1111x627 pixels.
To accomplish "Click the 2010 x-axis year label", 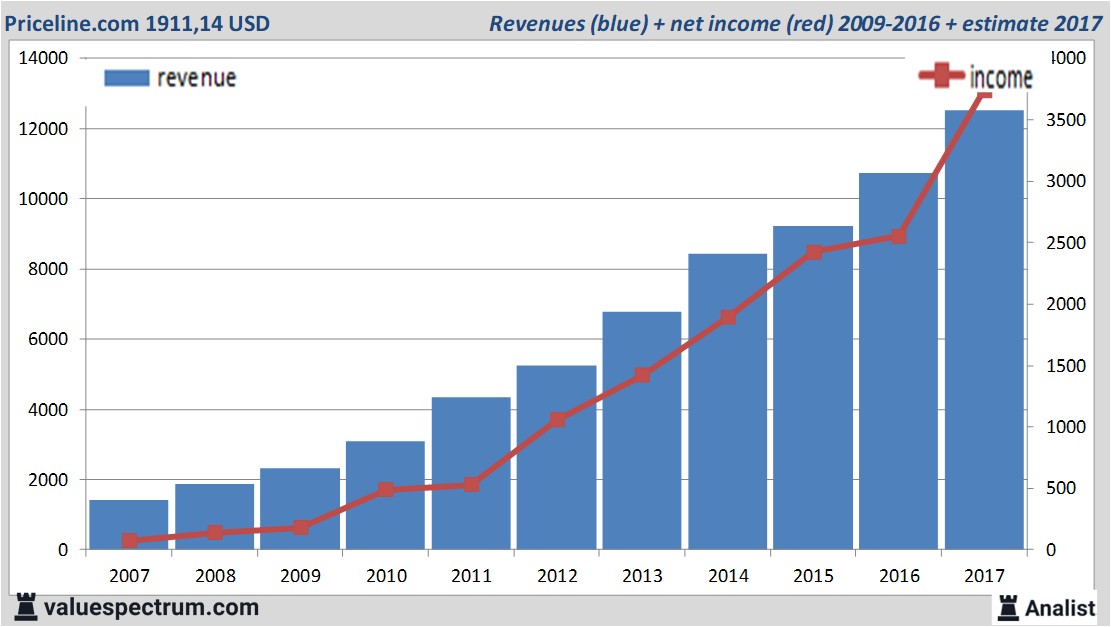I will (x=386, y=575).
